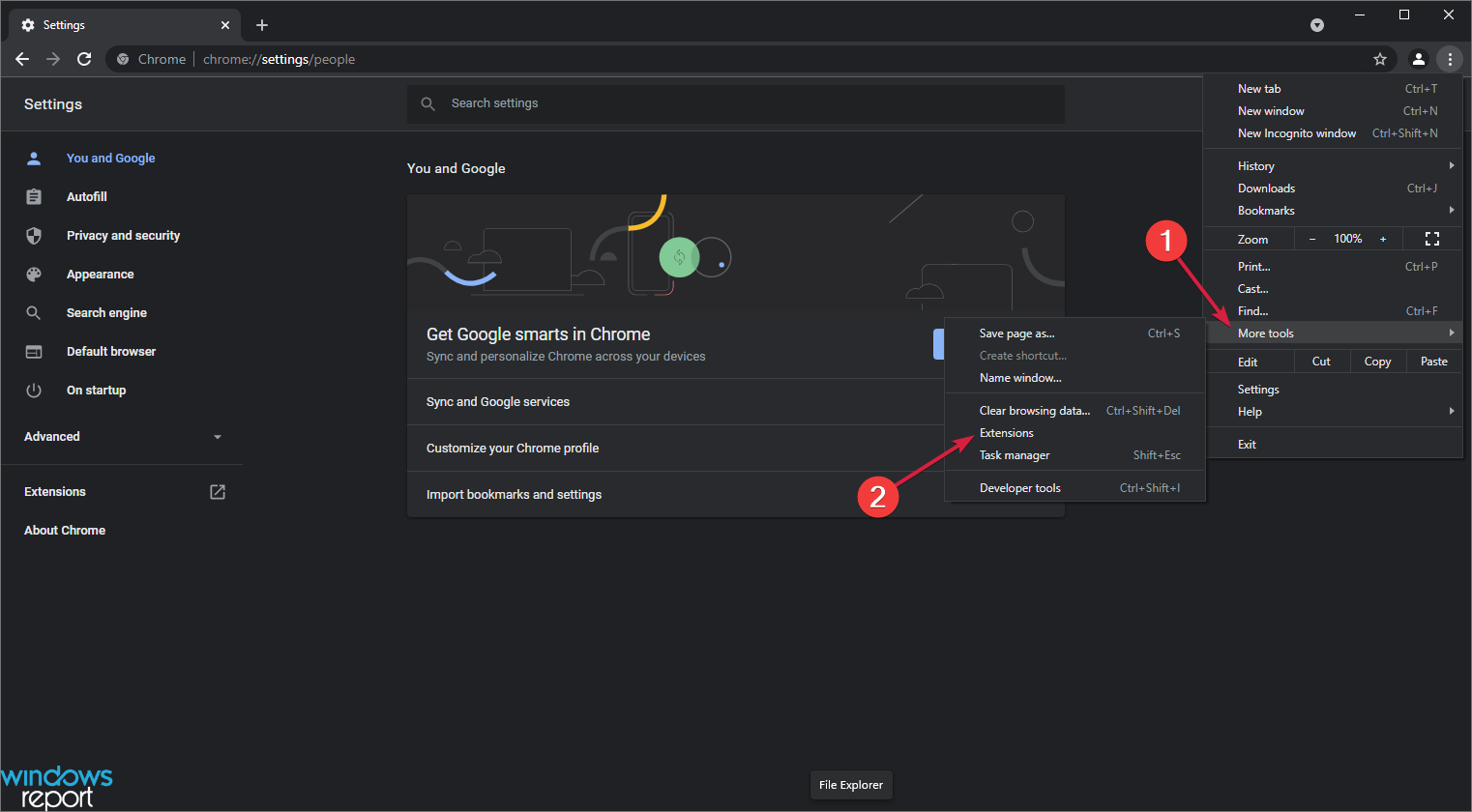Click the On startup power icon
The width and height of the screenshot is (1472, 812).
(34, 390)
